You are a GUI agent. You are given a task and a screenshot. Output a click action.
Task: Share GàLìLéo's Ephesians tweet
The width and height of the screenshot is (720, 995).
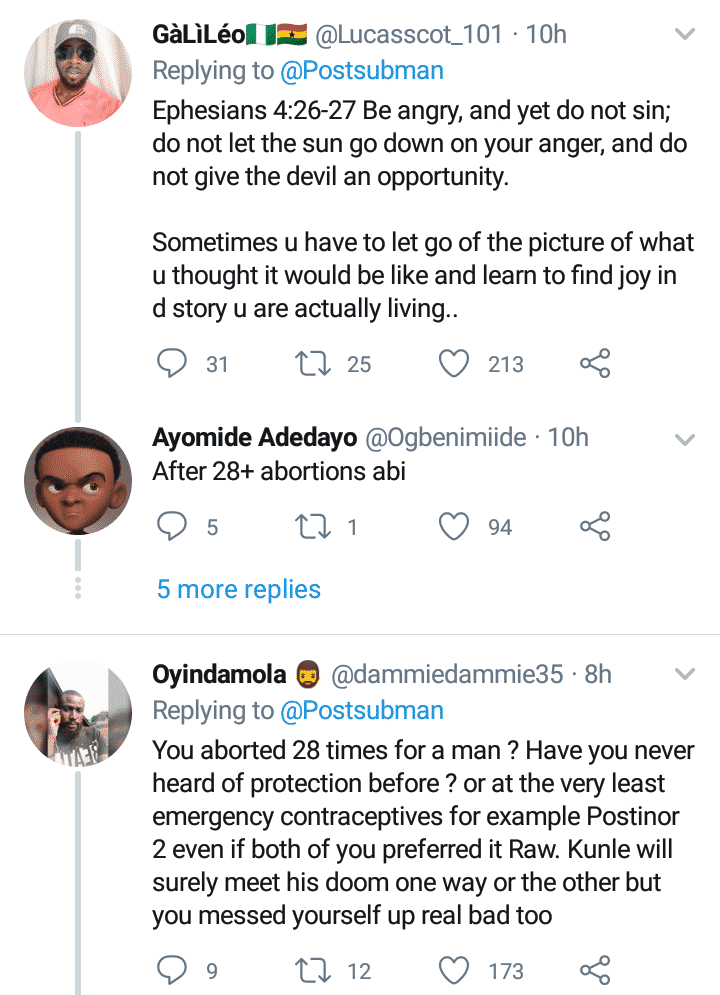tap(595, 364)
